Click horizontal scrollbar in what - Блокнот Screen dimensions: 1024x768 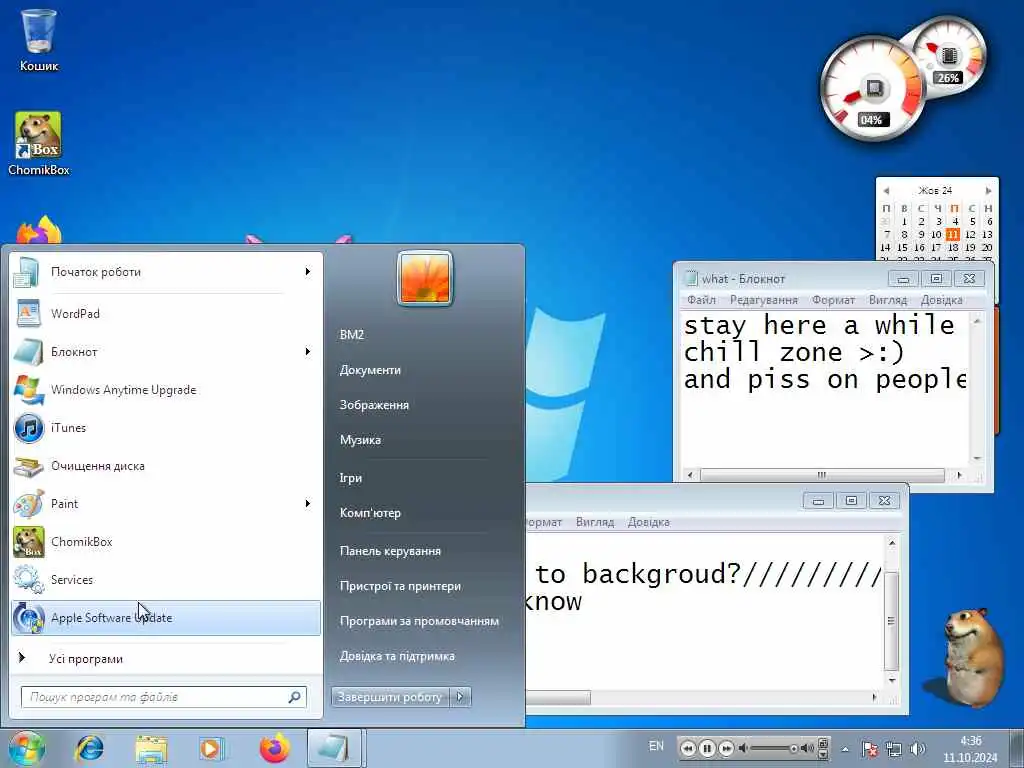(x=824, y=475)
